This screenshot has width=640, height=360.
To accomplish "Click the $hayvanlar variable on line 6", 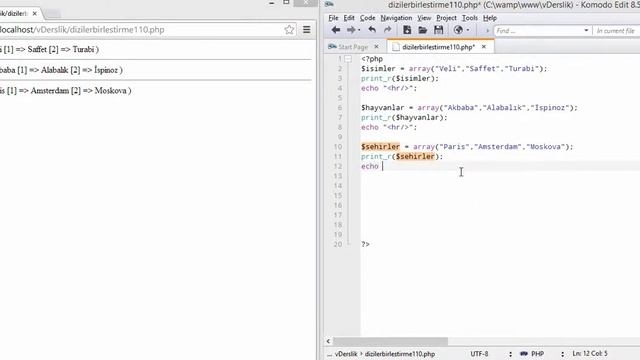I will (382, 108).
